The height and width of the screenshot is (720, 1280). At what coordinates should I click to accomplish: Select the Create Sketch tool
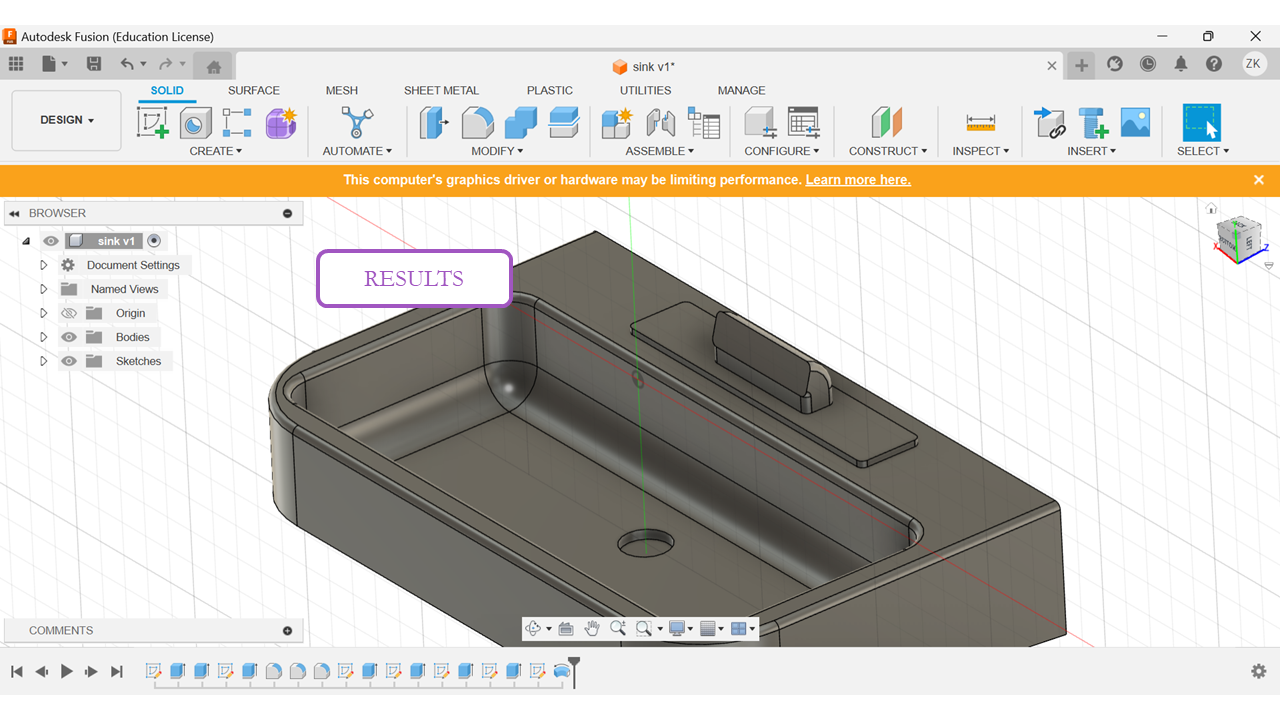pos(152,123)
